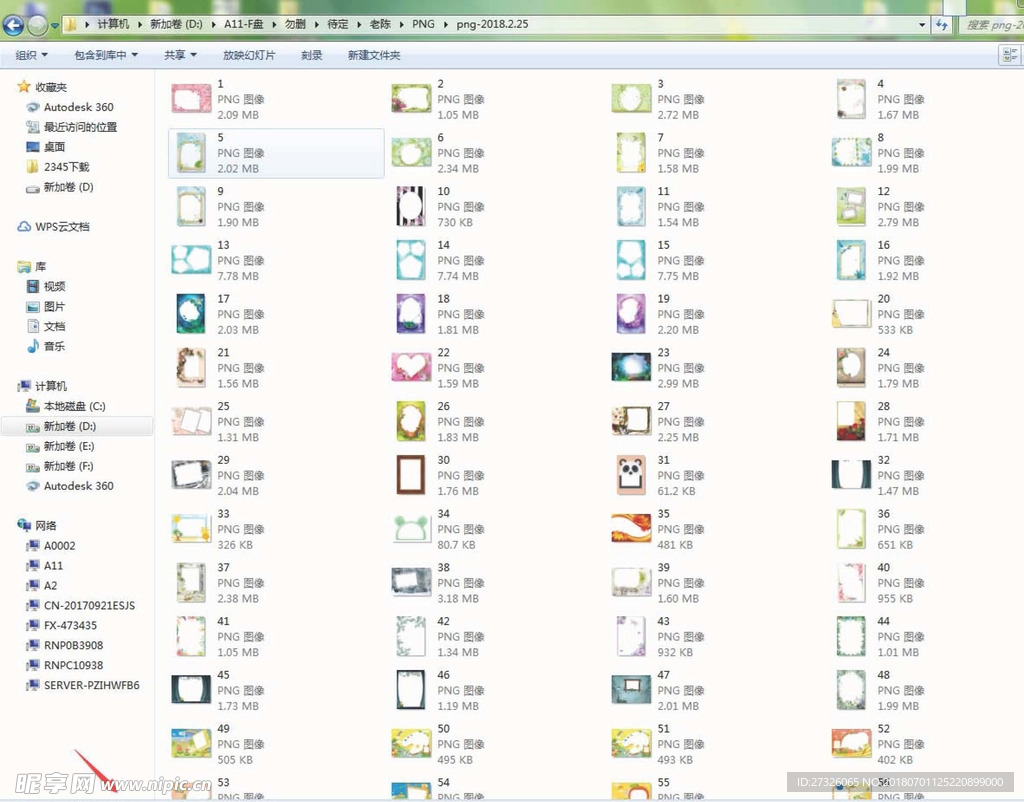This screenshot has width=1024, height=802.
Task: Open Autodesk 360 under 收藏夹 favorites
Action: [78, 107]
